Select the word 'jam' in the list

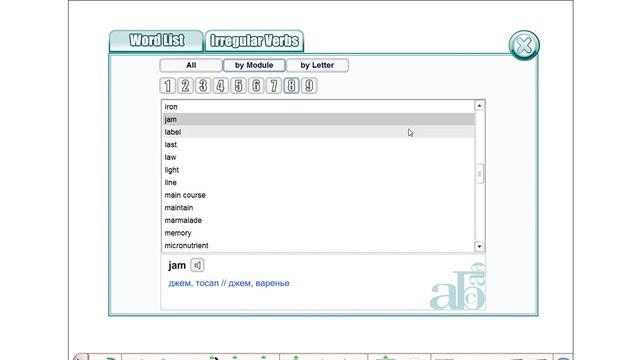pos(318,120)
